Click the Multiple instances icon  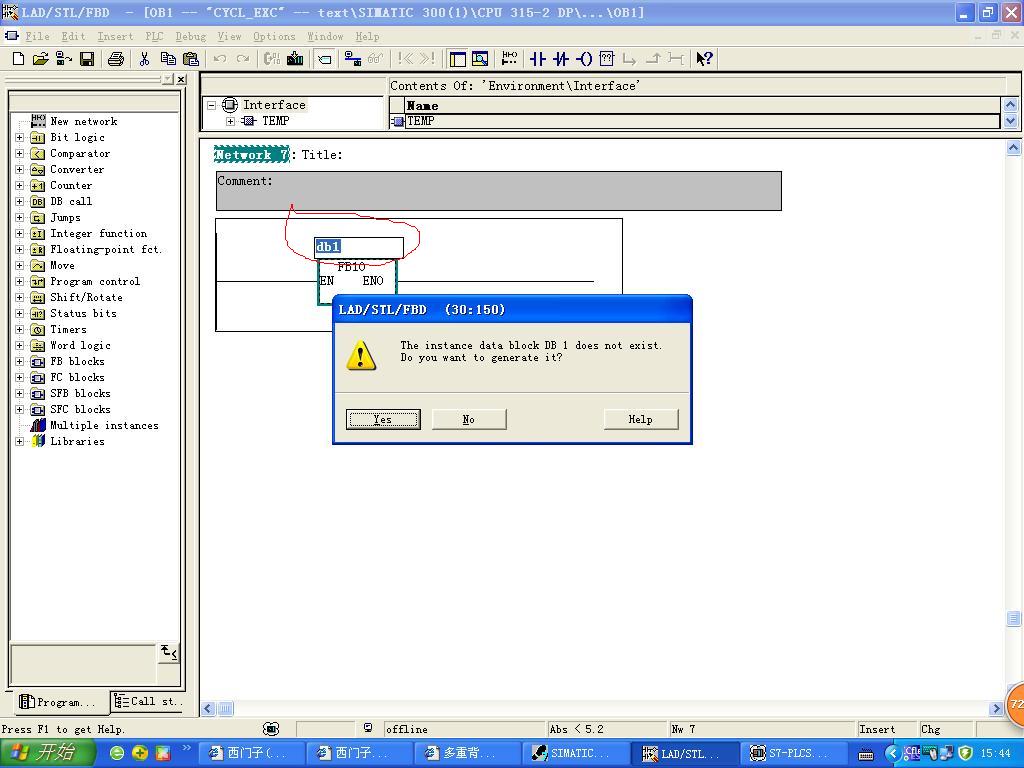tap(38, 425)
